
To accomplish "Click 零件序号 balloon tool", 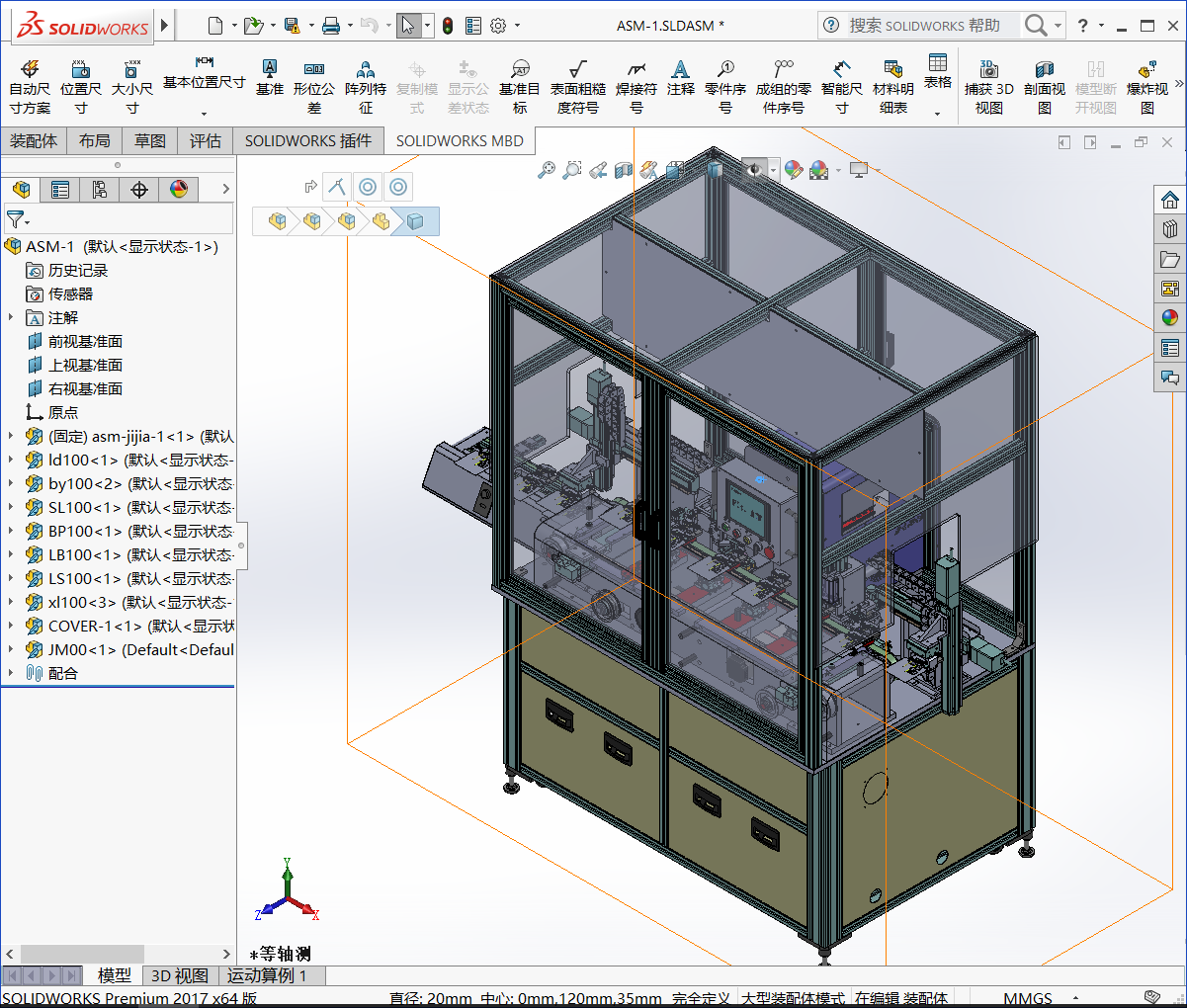I will click(x=725, y=87).
